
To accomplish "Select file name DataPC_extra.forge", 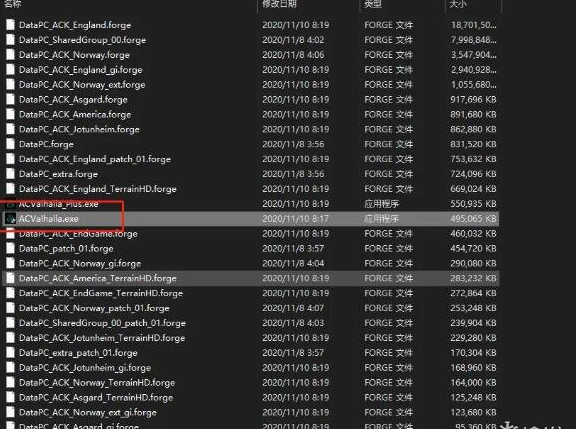I will coord(58,174).
